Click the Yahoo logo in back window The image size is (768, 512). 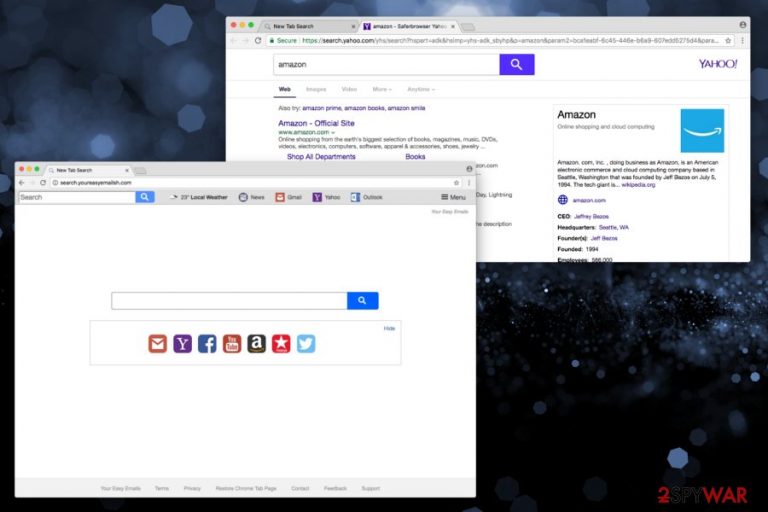click(x=718, y=64)
